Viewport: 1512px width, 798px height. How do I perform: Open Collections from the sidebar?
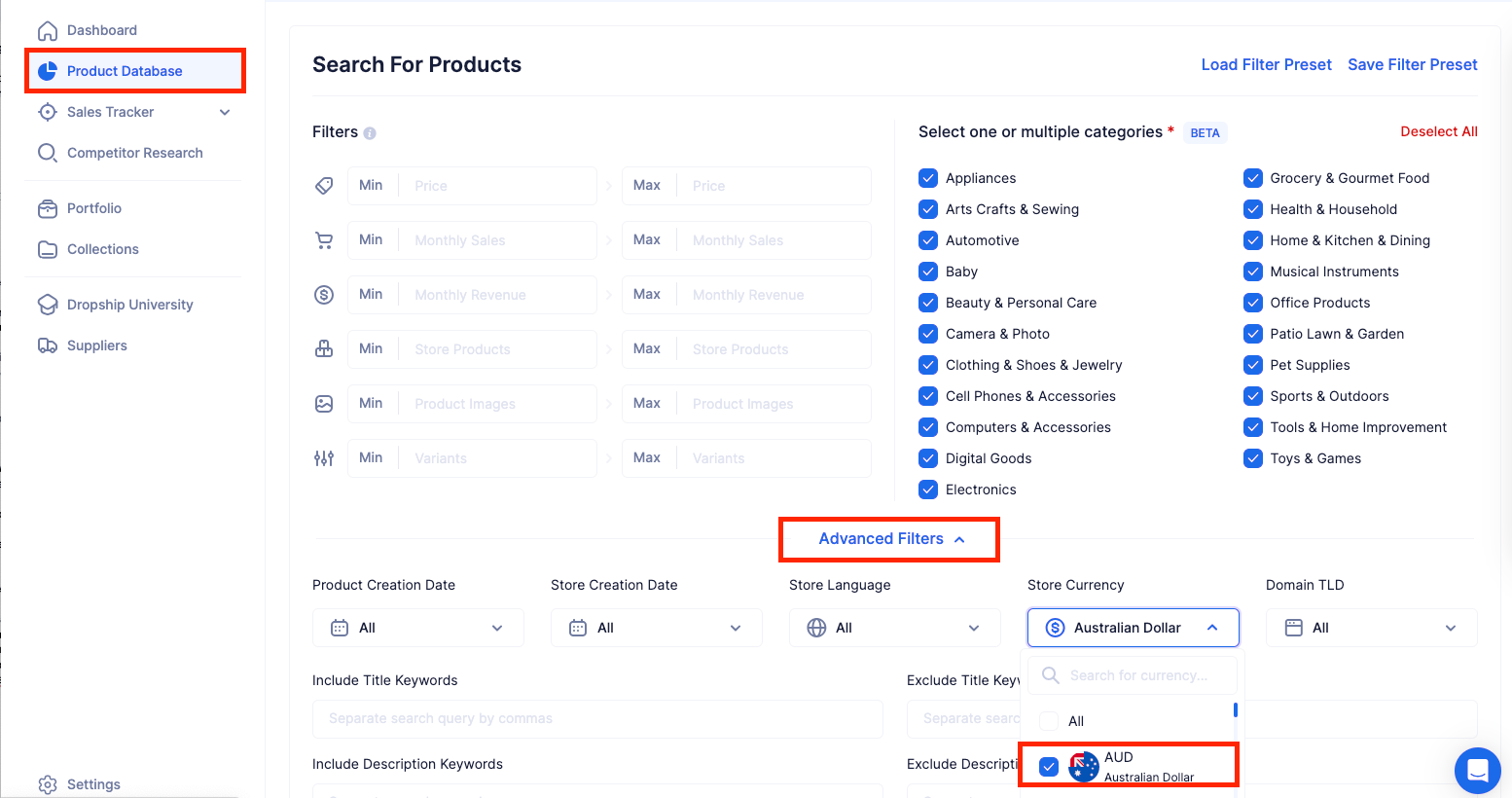[102, 249]
